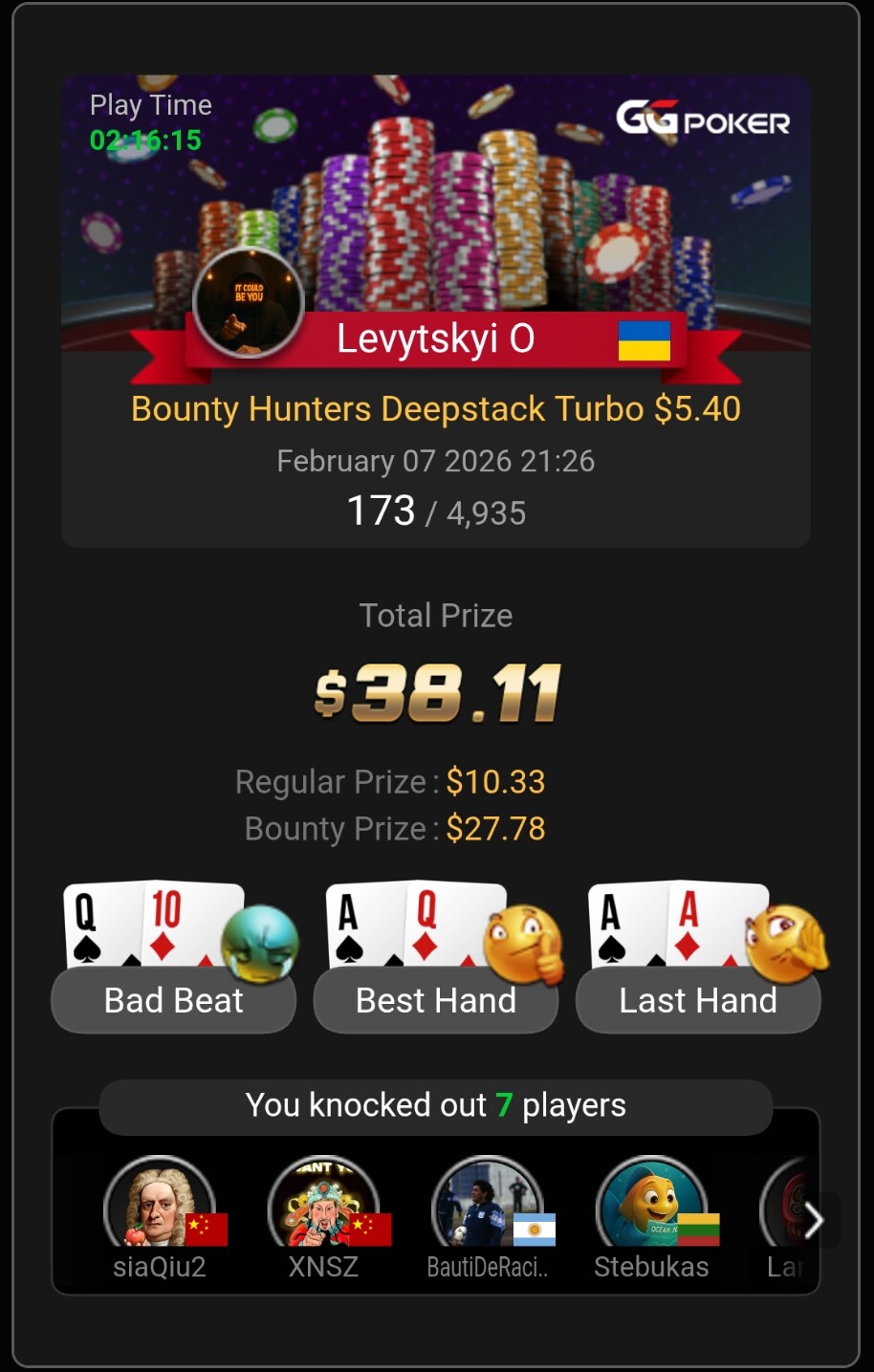Open the Last Hand replay
Viewport: 874px width, 1372px height.
pos(698,1001)
